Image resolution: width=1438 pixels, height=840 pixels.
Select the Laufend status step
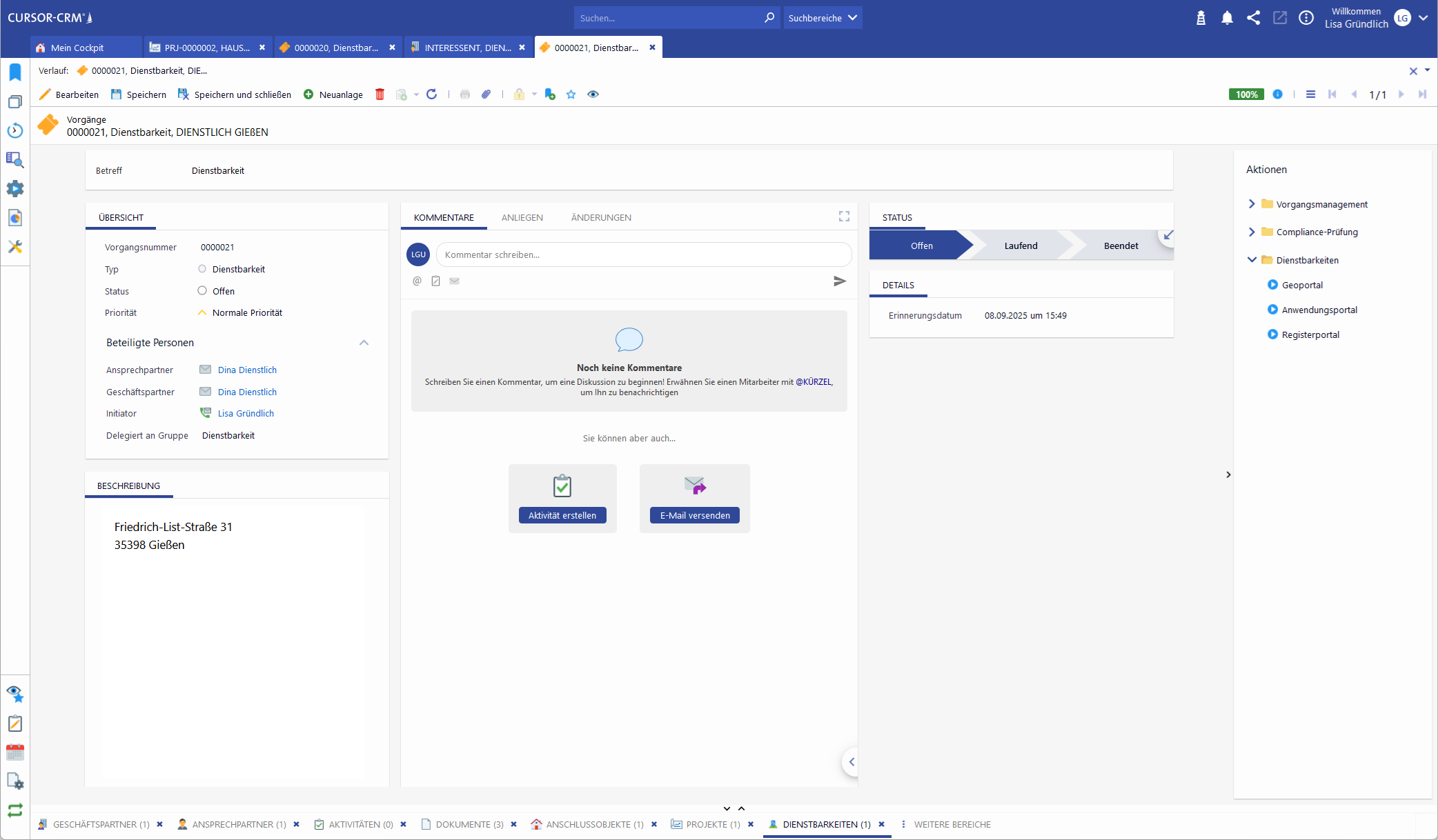(1021, 246)
